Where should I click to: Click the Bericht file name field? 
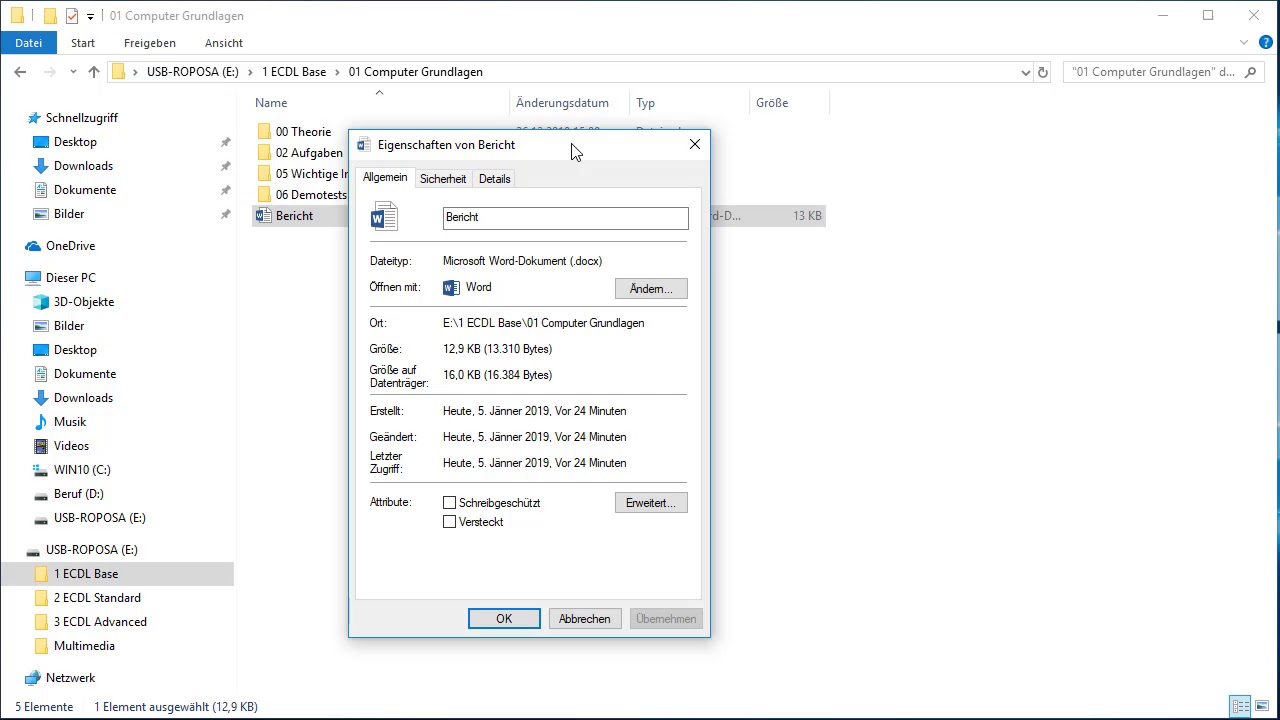pyautogui.click(x=566, y=218)
